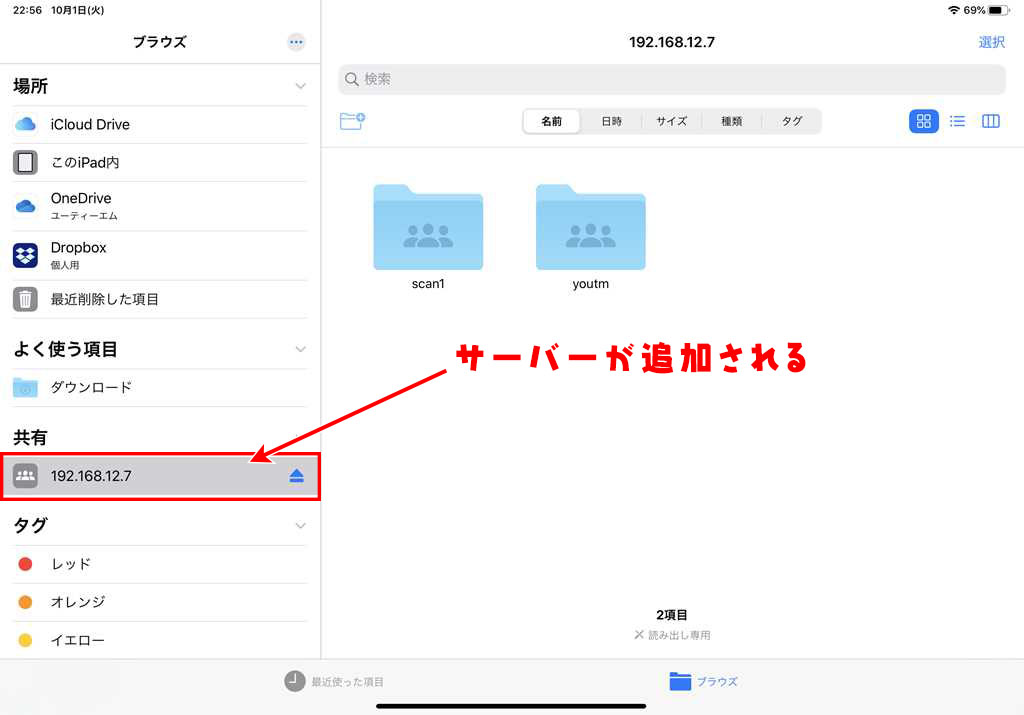Select the イエロー tag
This screenshot has height=715, width=1024.
159,640
